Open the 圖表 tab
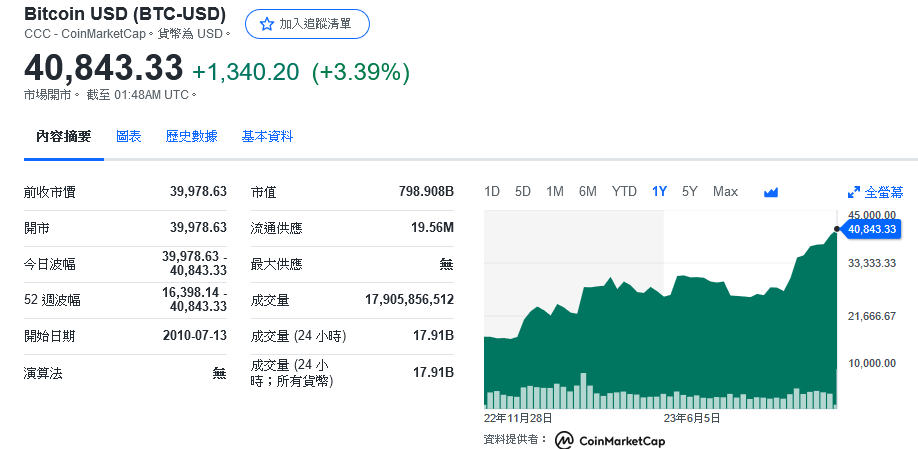This screenshot has width=918, height=449. (x=129, y=137)
